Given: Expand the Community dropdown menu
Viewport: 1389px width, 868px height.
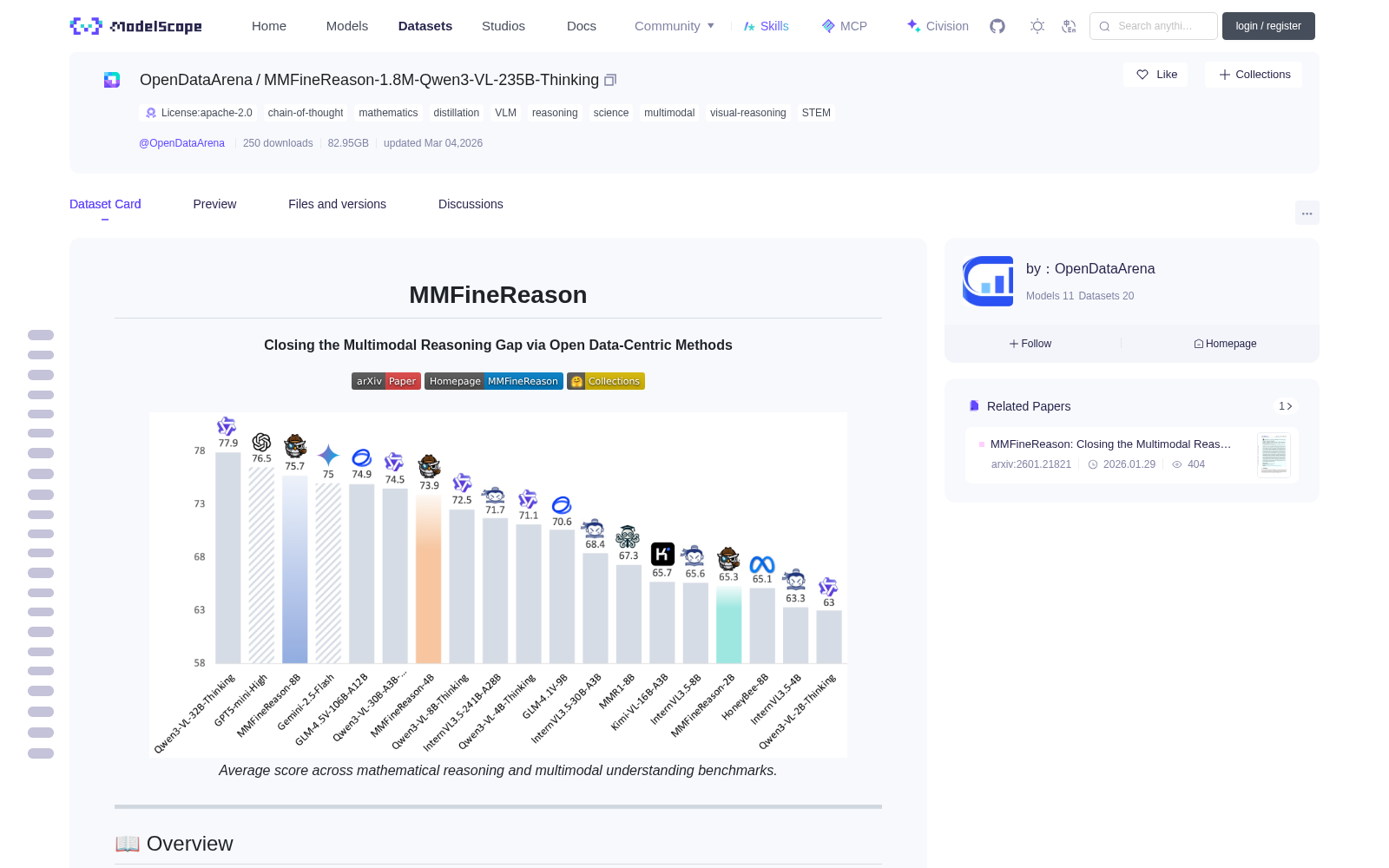Looking at the screenshot, I should (x=675, y=26).
